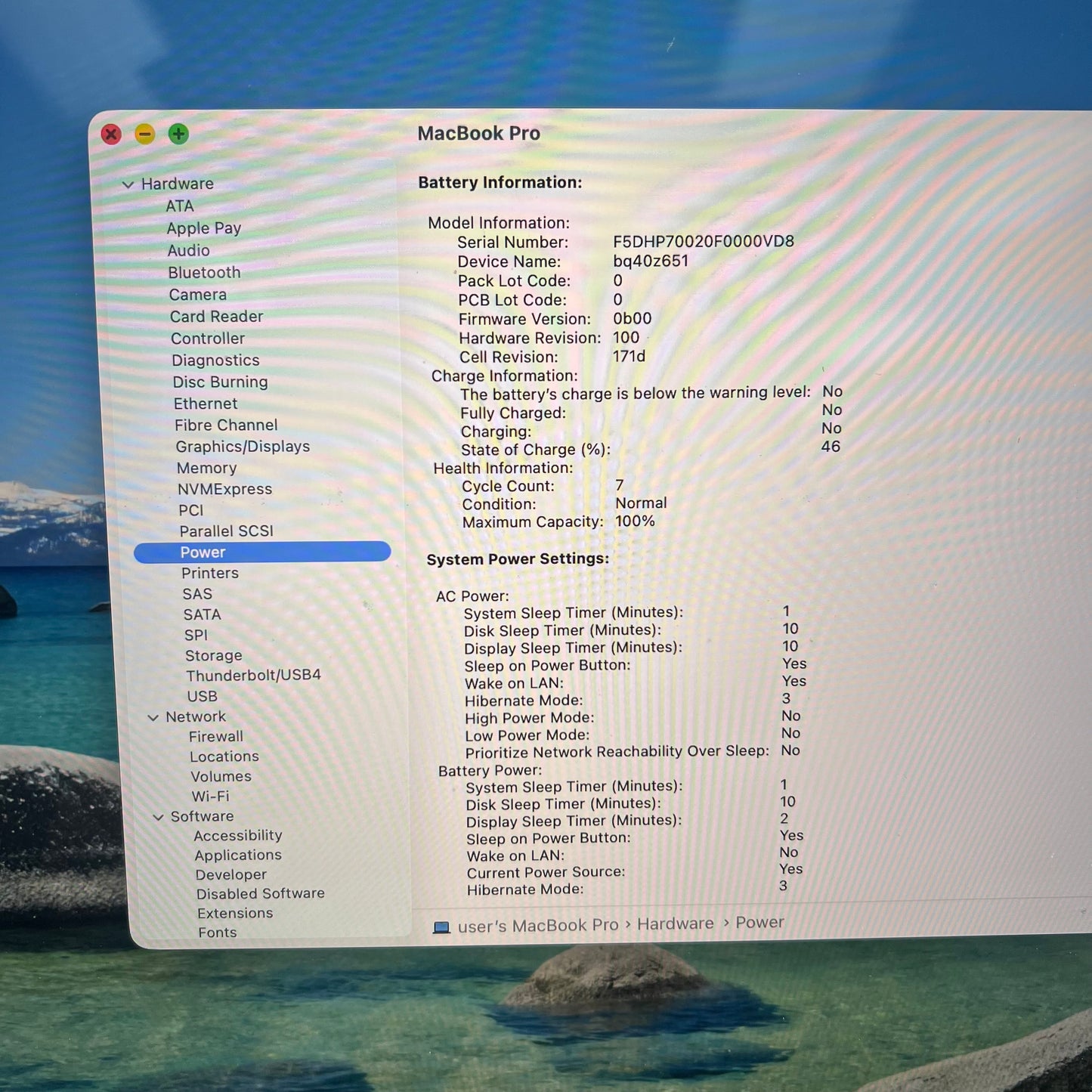Viewport: 1092px width, 1092px height.
Task: Click the Condition value Normal
Action: (641, 503)
